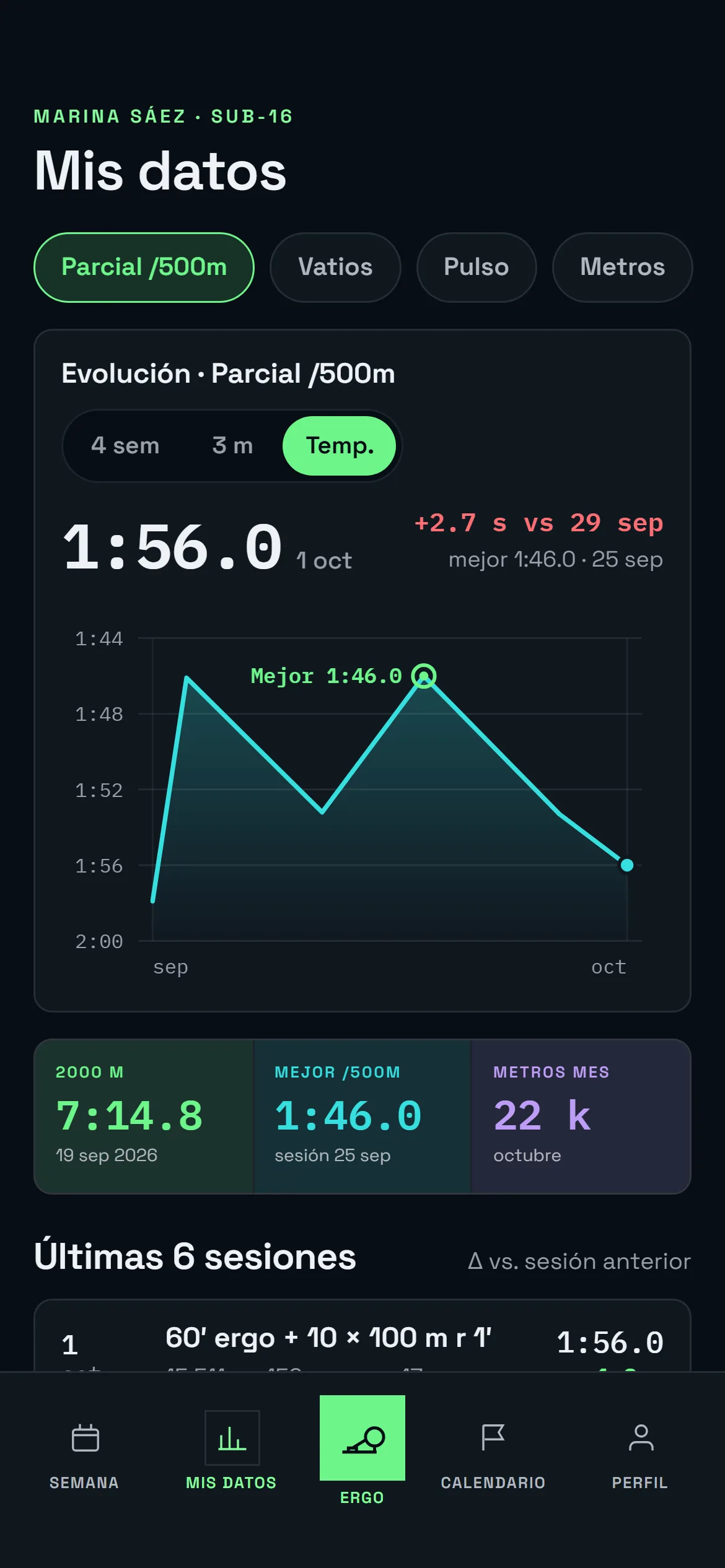Open the Metros Mes 22 k card
The image size is (725, 1568).
pyautogui.click(x=581, y=1117)
